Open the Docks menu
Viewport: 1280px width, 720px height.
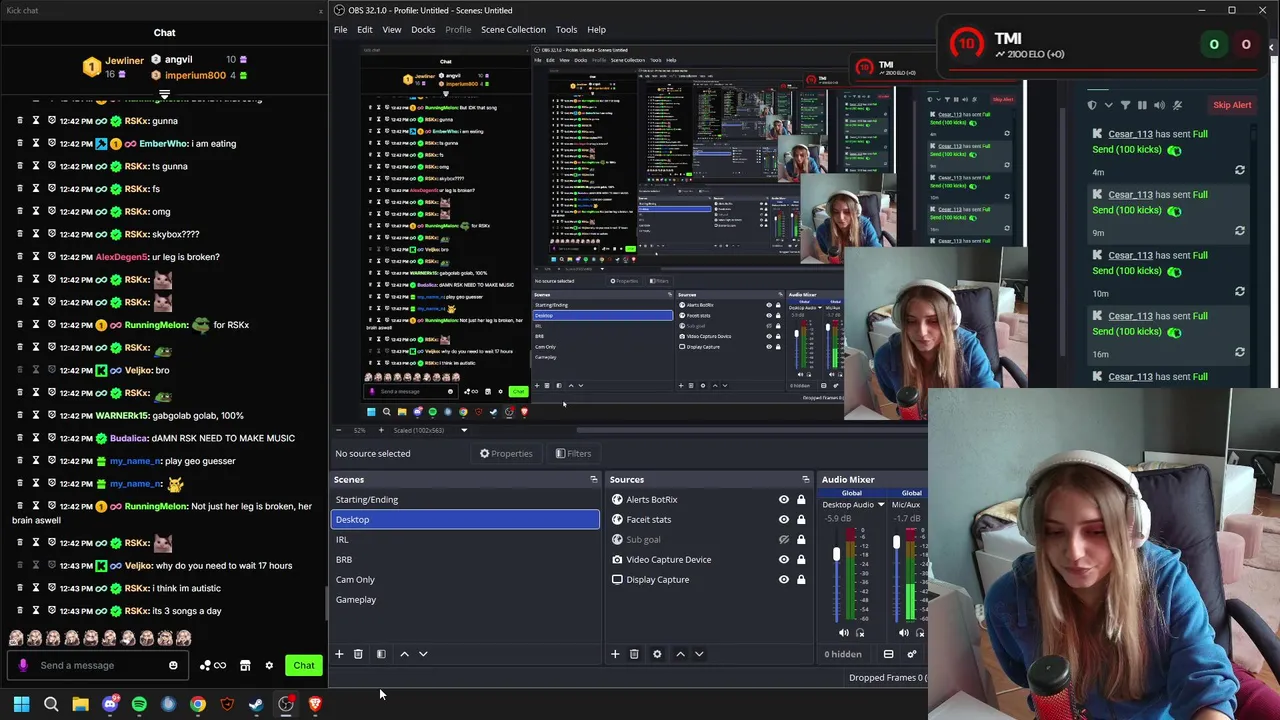423,30
